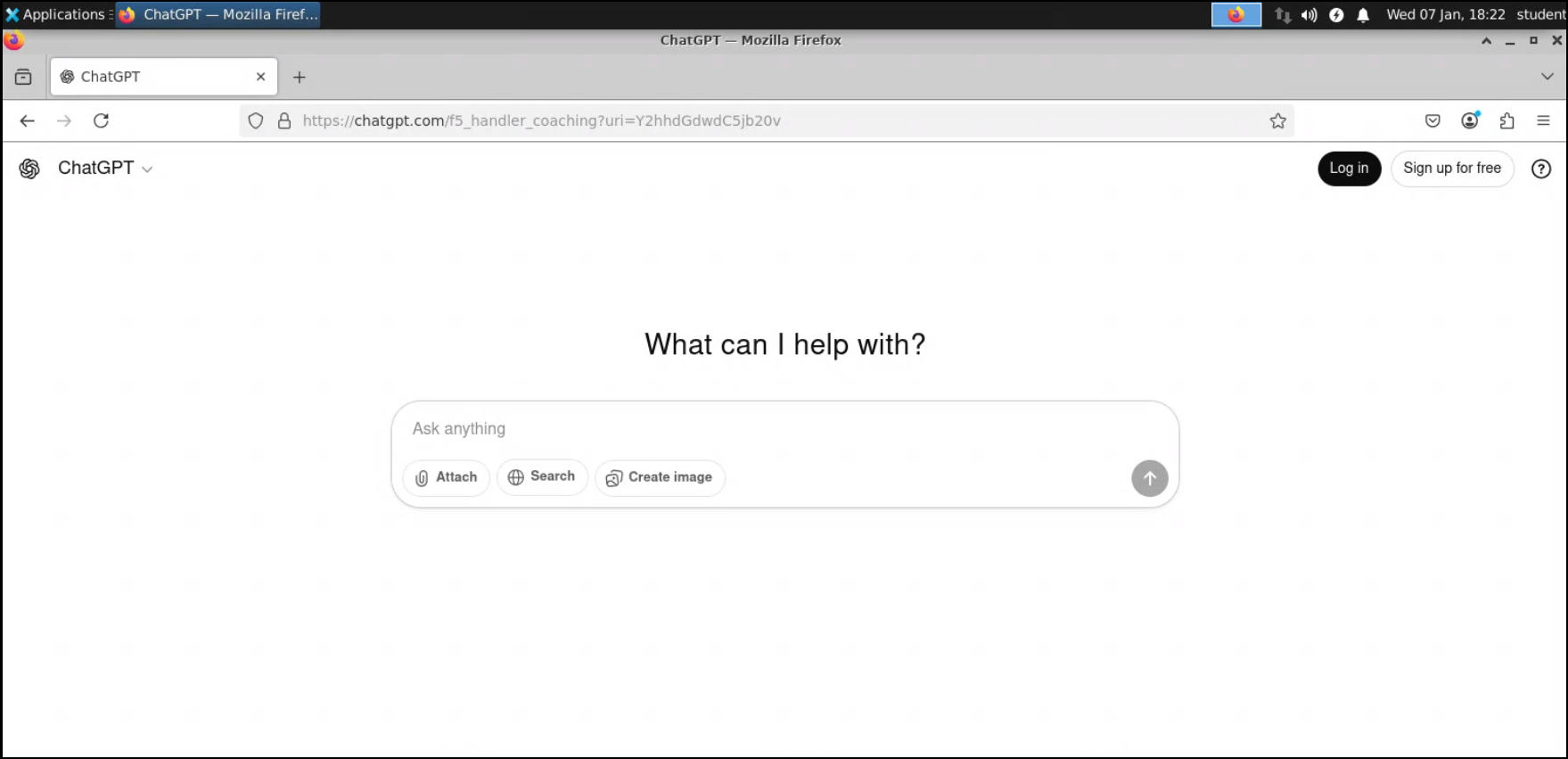The height and width of the screenshot is (759, 1568).
Task: Enable the Search option
Action: click(x=542, y=477)
